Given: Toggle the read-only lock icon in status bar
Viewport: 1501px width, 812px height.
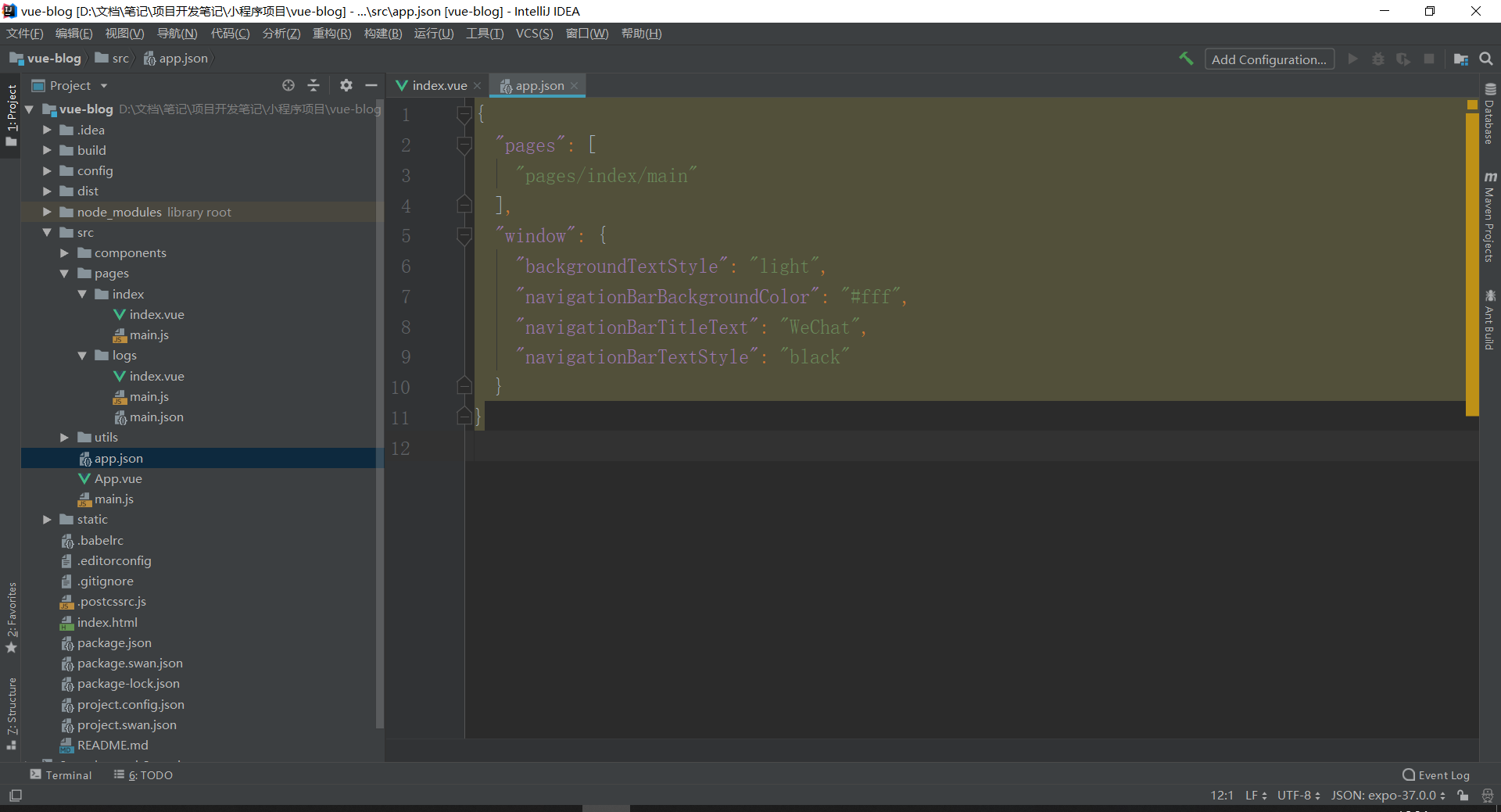Looking at the screenshot, I should (1463, 796).
